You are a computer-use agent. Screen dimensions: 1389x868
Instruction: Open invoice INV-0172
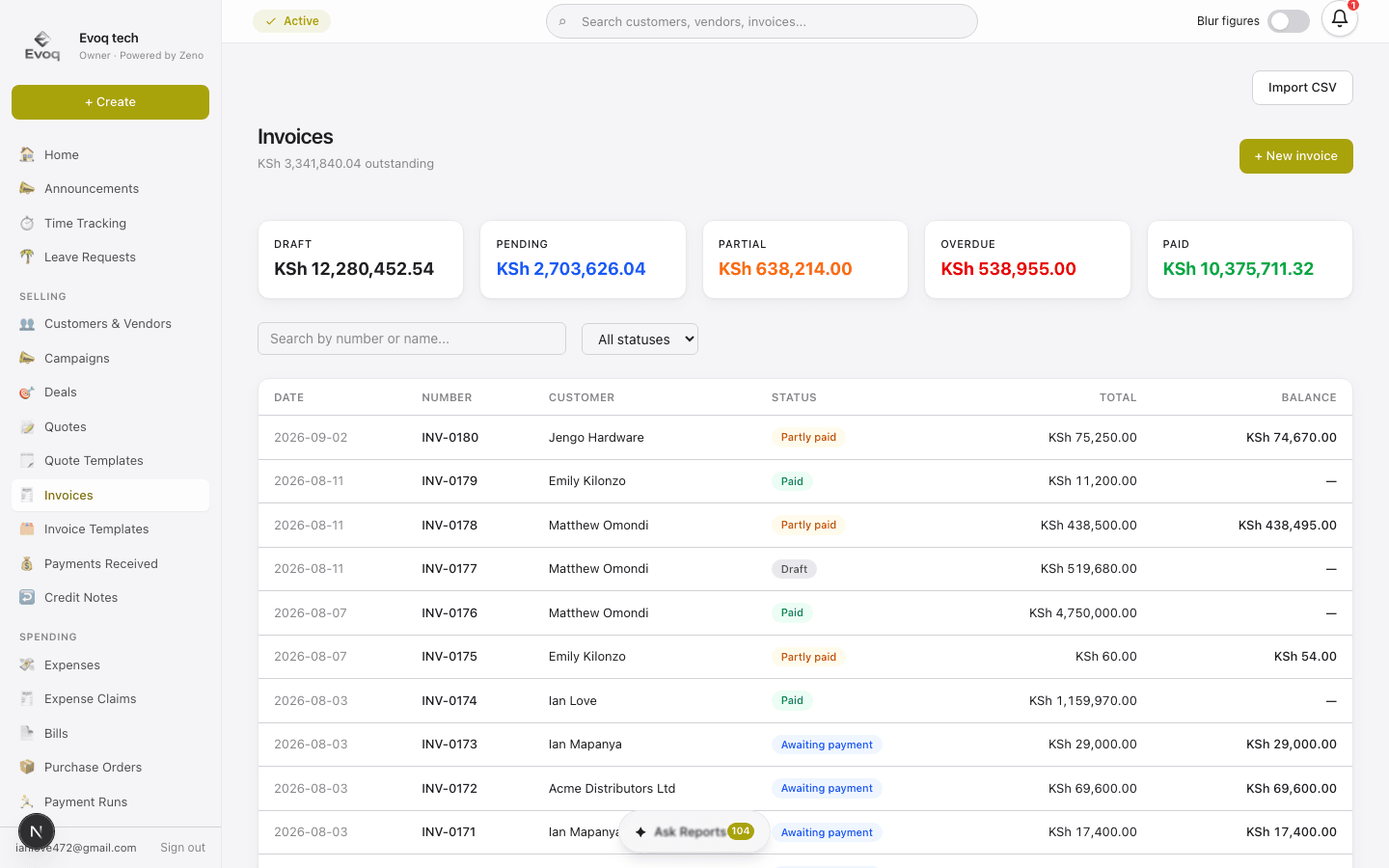point(449,789)
